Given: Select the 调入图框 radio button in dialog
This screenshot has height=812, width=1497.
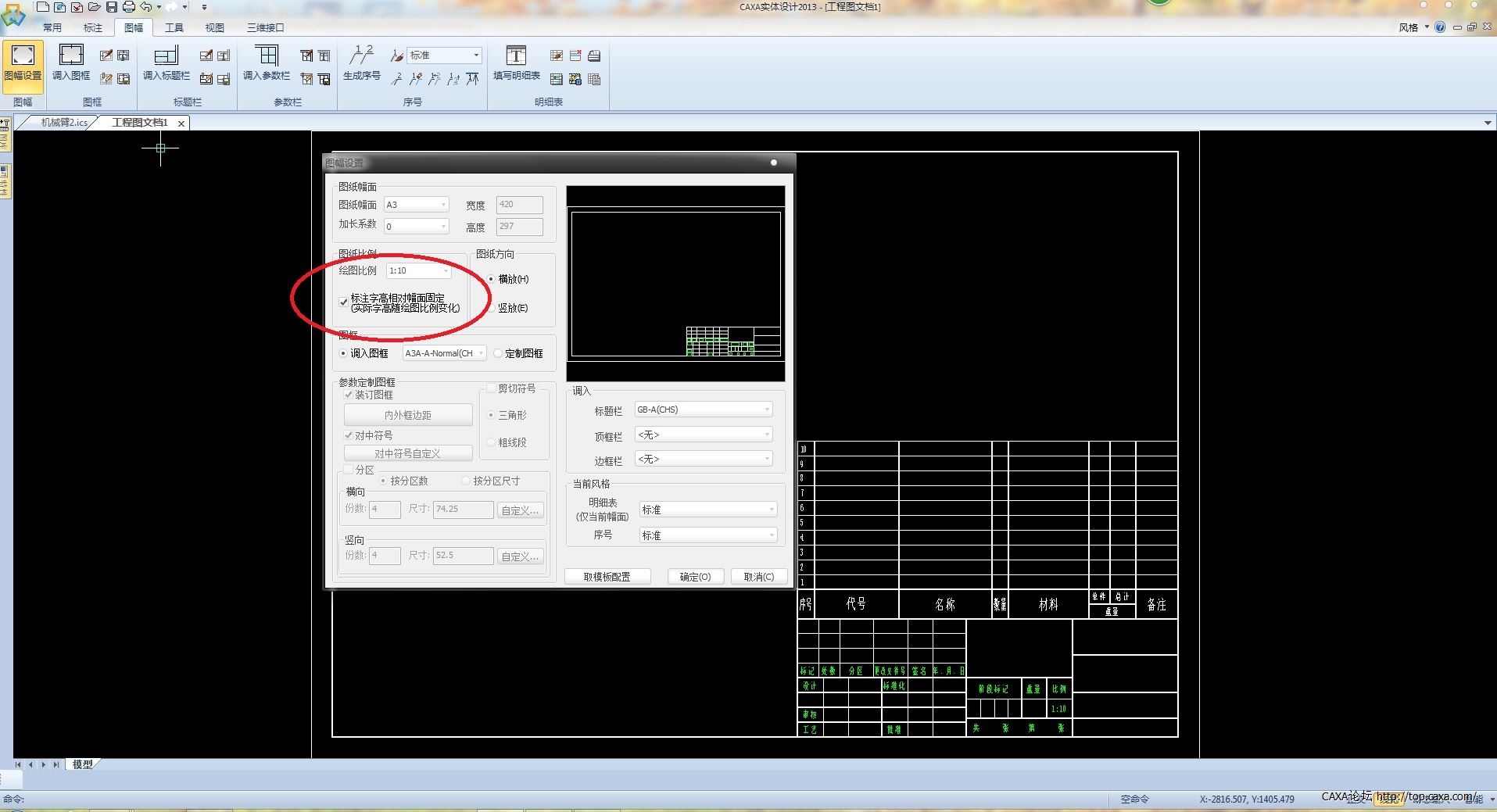Looking at the screenshot, I should click(x=343, y=353).
